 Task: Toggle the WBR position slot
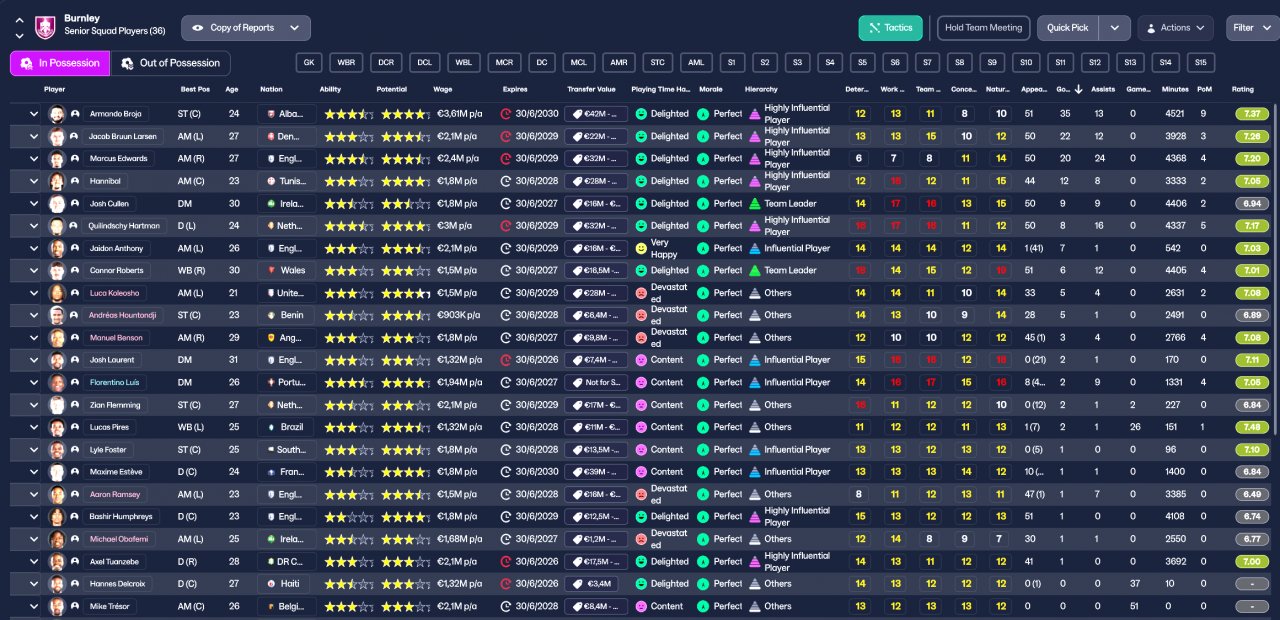pos(346,62)
